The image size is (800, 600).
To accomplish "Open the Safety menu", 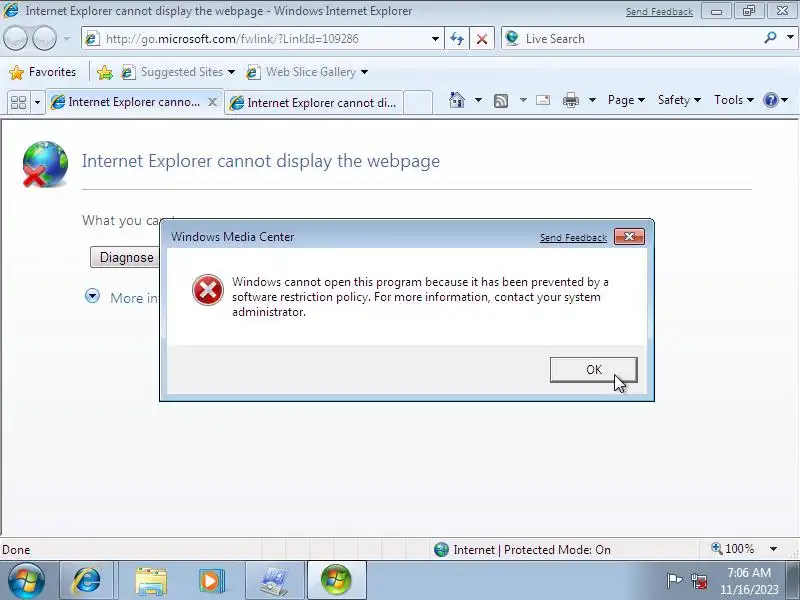I will pyautogui.click(x=679, y=100).
